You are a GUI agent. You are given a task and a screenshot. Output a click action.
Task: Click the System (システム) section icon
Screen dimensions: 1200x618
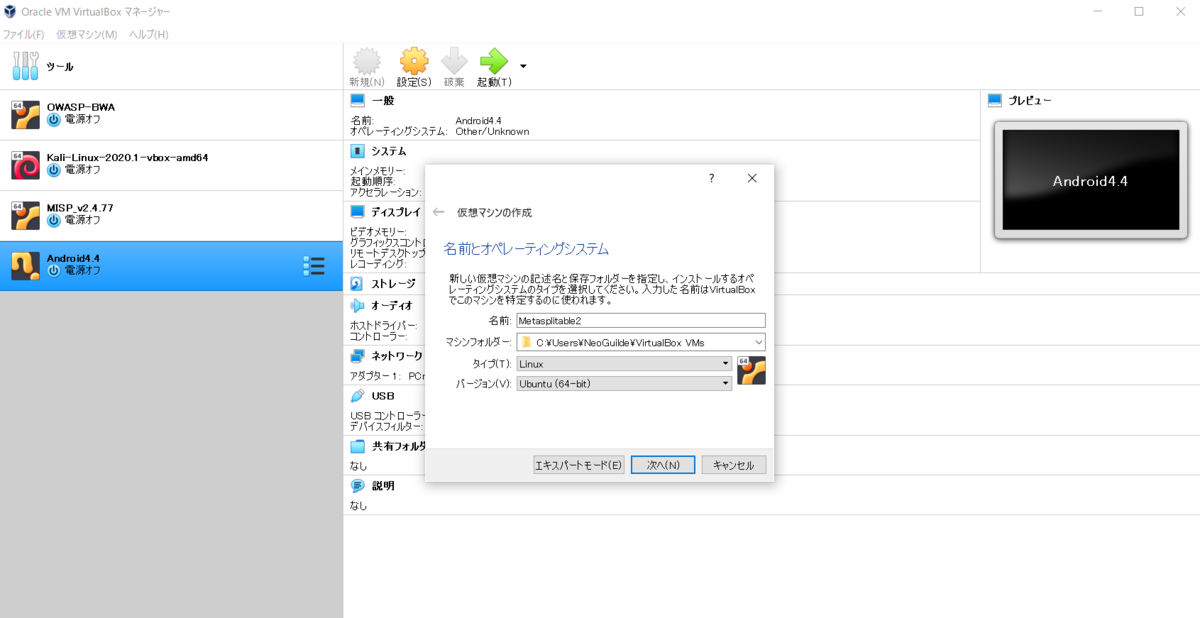tap(358, 151)
